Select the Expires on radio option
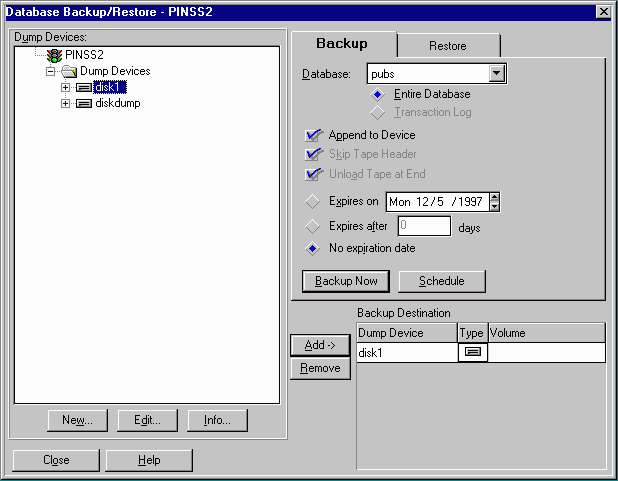Image resolution: width=618 pixels, height=481 pixels. click(314, 201)
